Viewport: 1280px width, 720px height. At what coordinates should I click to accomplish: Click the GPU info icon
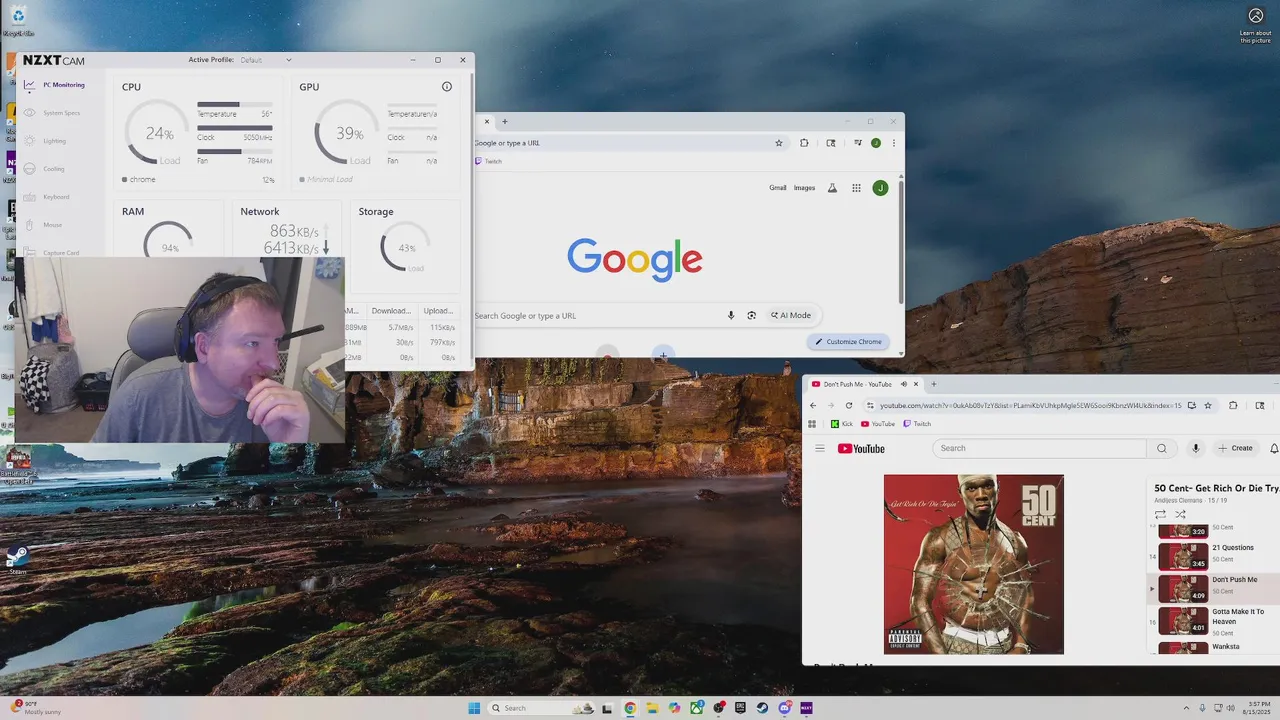tap(447, 87)
